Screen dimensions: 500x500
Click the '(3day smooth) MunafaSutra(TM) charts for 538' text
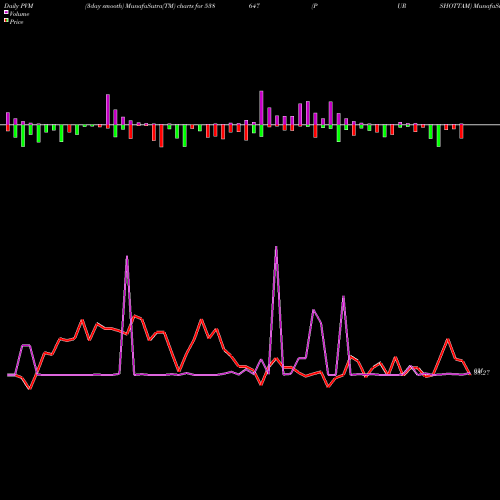(x=150, y=6)
